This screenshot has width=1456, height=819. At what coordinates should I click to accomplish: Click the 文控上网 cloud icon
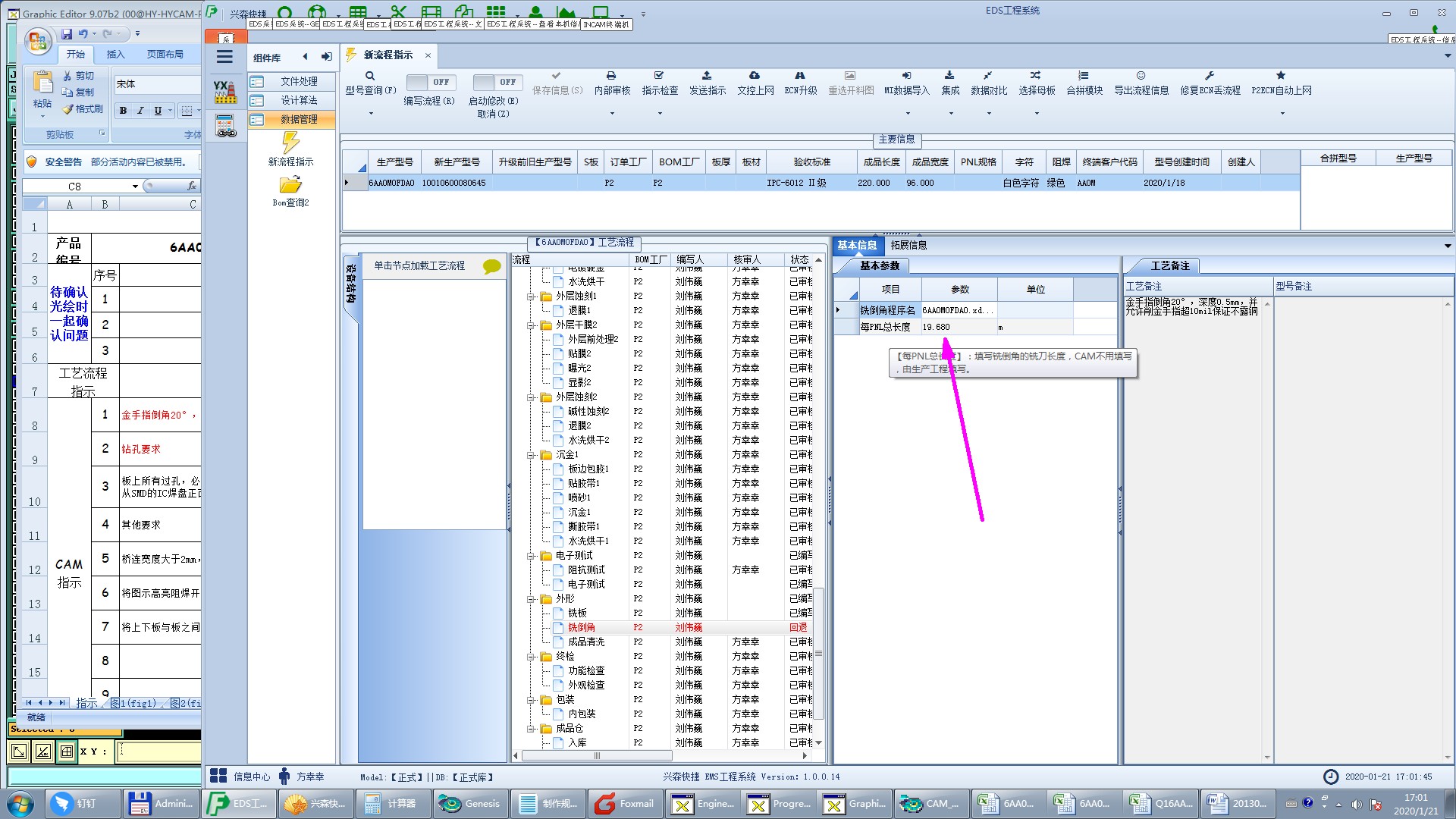pyautogui.click(x=755, y=76)
